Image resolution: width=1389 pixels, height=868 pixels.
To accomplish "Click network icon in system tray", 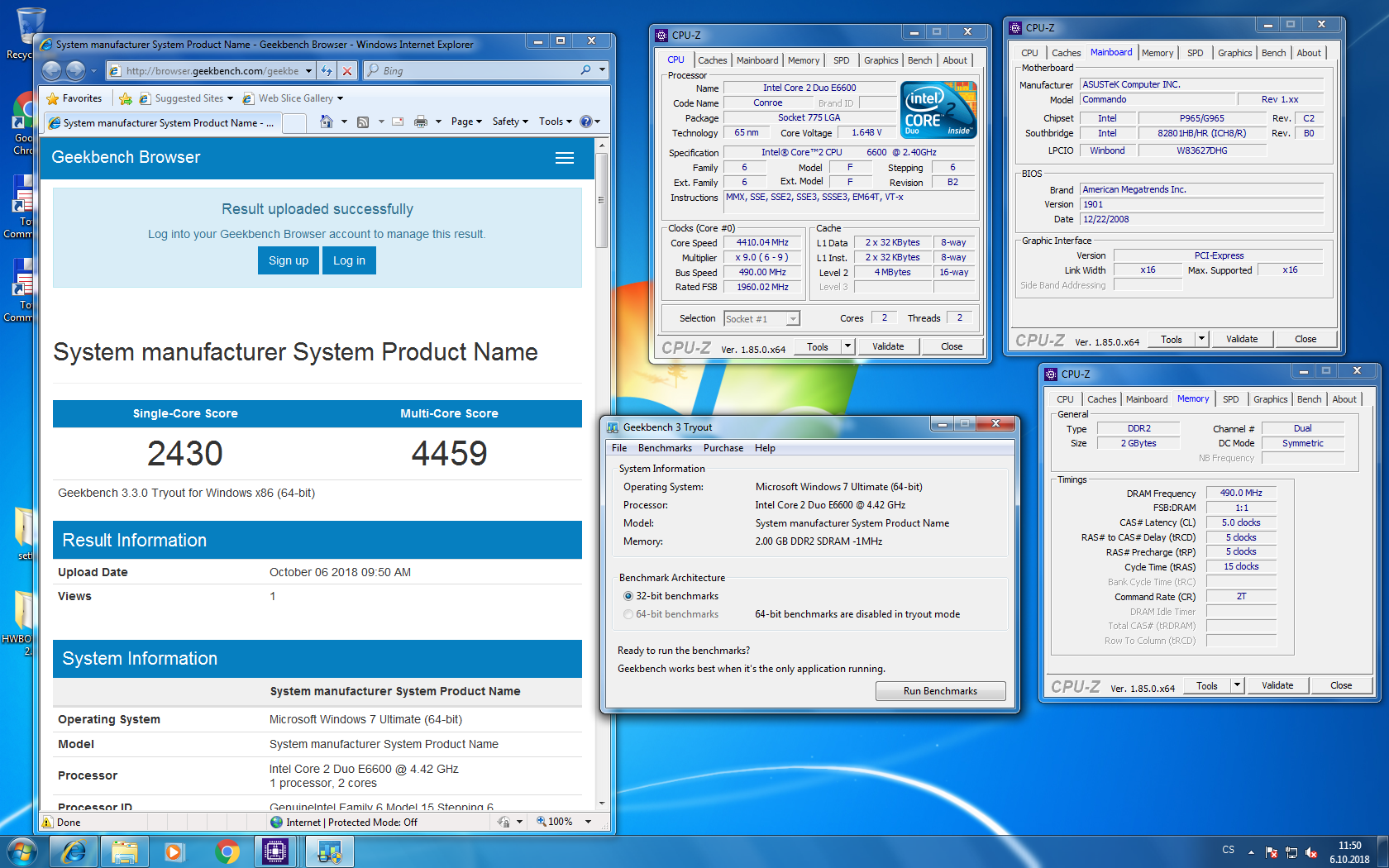I will coord(1291,852).
